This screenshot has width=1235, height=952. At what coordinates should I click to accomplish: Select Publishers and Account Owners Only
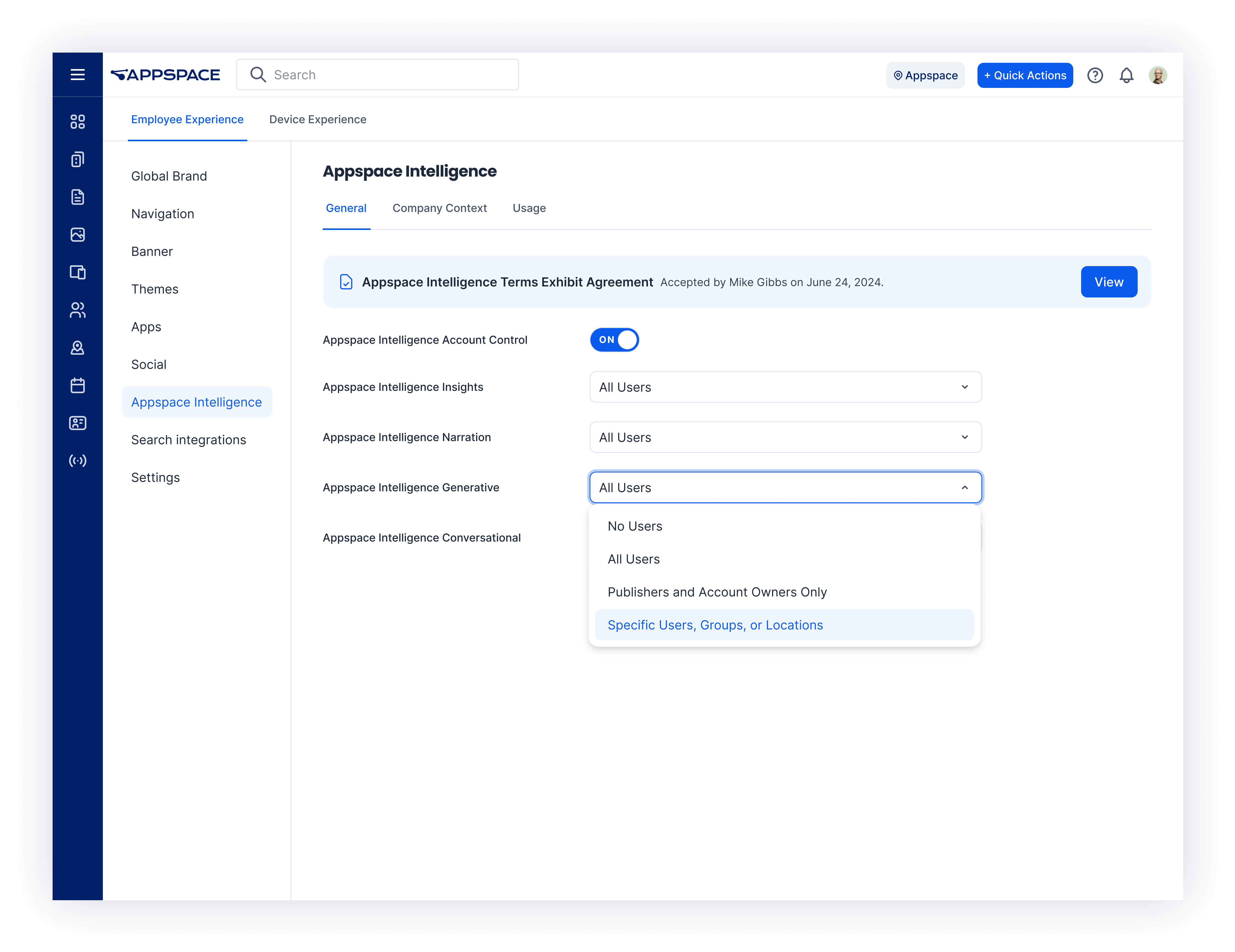click(784, 592)
